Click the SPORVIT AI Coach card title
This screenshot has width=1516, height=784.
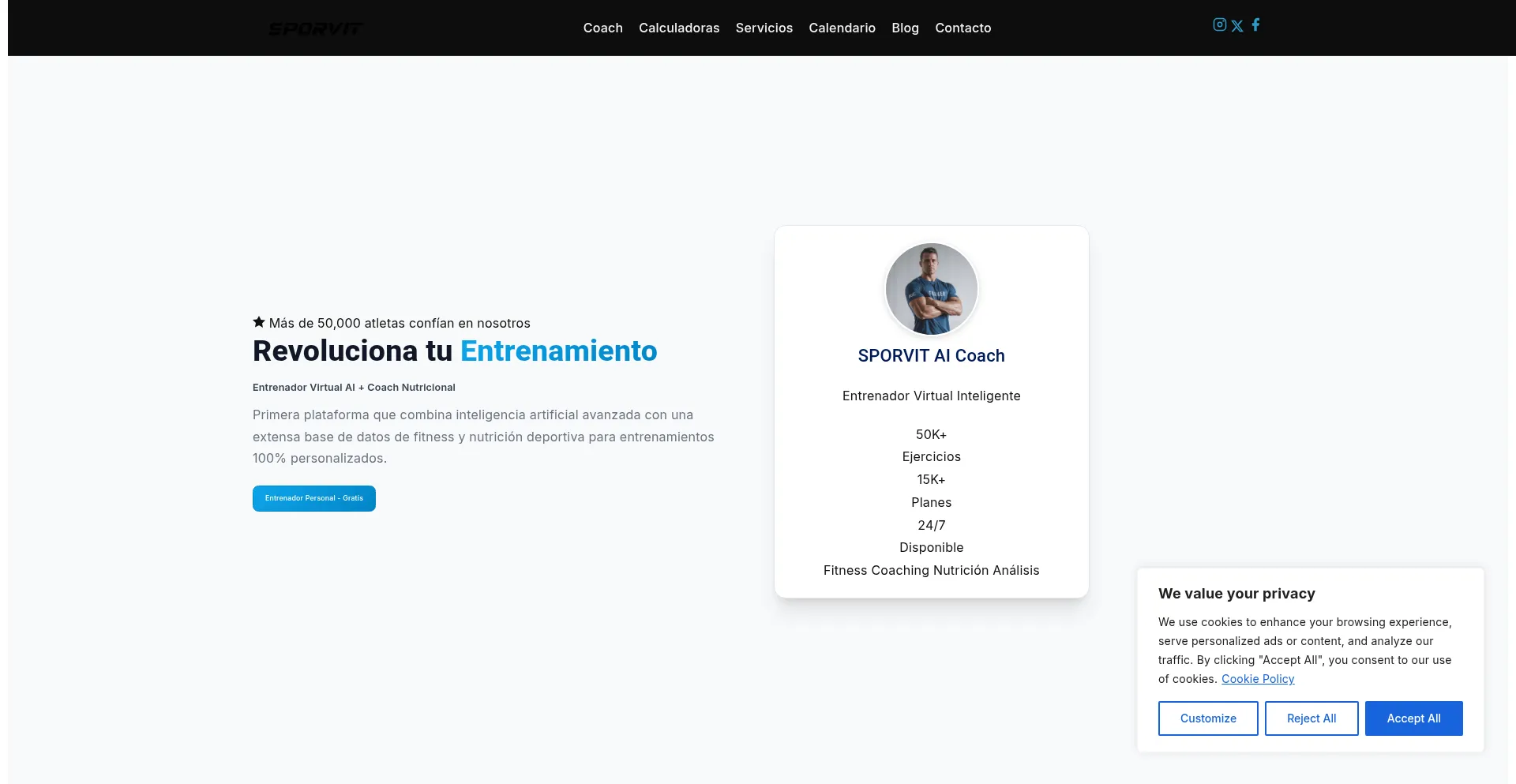pyautogui.click(x=931, y=355)
